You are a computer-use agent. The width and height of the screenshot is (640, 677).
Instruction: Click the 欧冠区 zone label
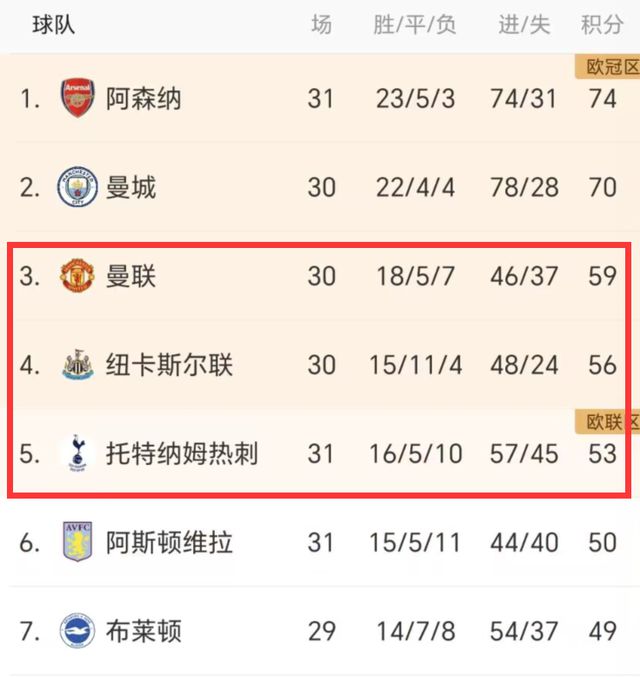[607, 67]
